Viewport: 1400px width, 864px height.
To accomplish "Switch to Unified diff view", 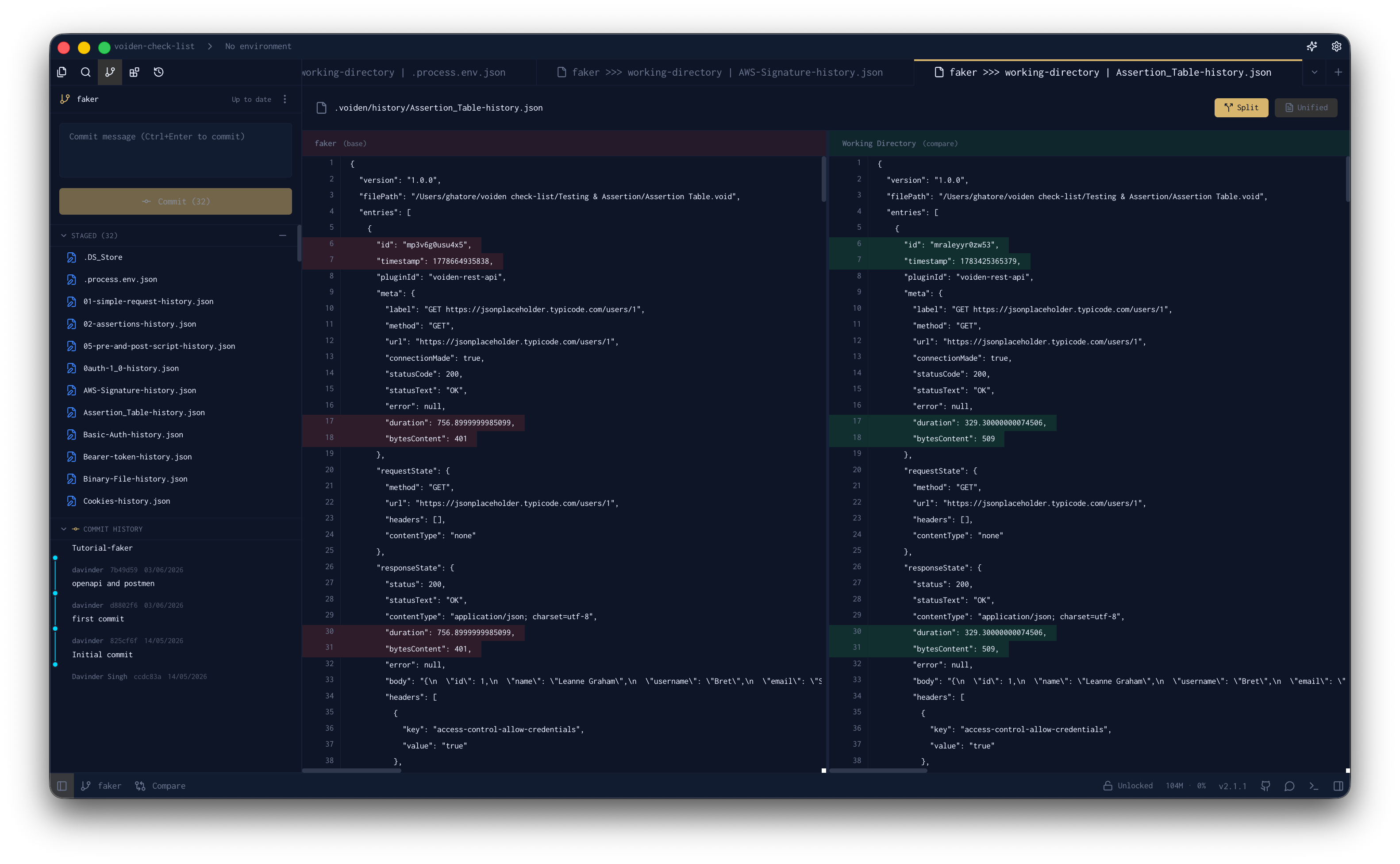I will point(1306,108).
